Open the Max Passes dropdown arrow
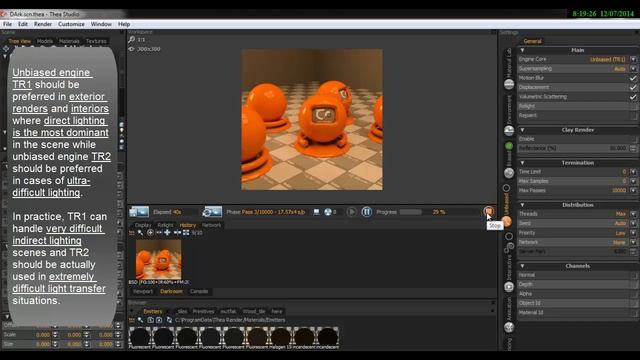 click(633, 191)
